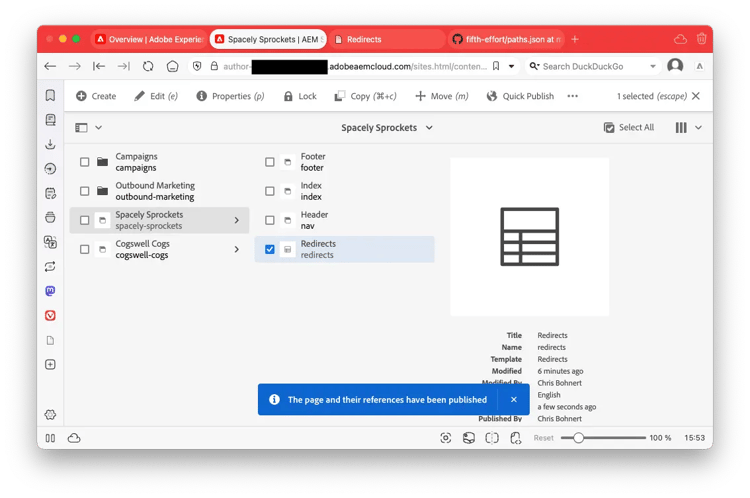This screenshot has height=498, width=750.
Task: Open the Vivaldi web panel
Action: click(50, 315)
